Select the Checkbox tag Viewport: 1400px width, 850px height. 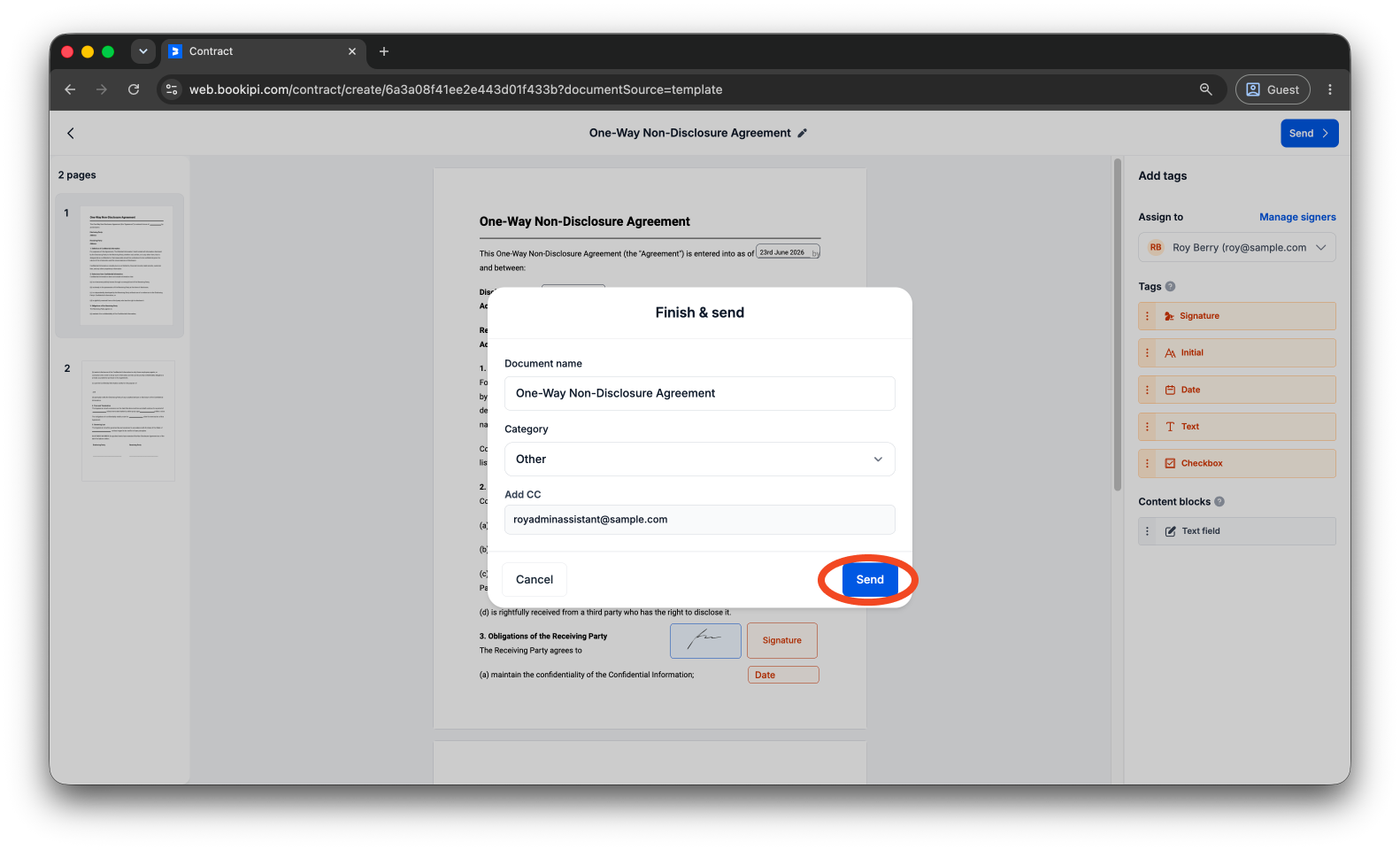[x=1236, y=463]
